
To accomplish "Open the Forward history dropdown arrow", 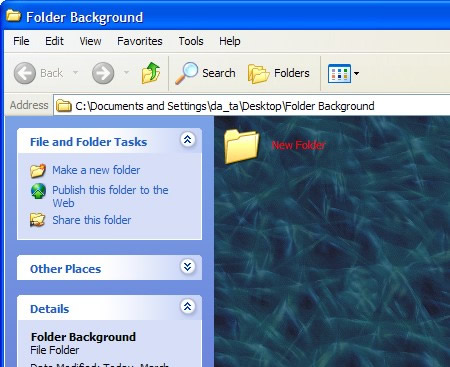I will click(x=126, y=72).
